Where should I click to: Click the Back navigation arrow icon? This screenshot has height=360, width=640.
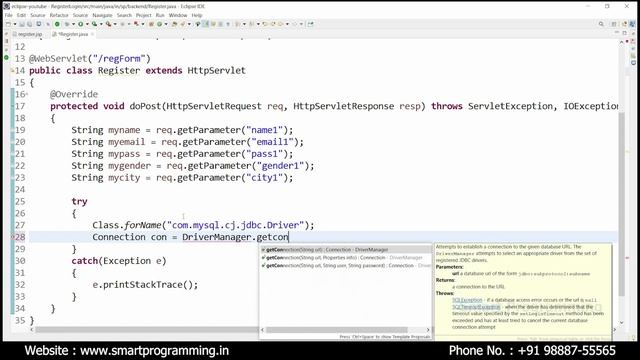tap(281, 24)
